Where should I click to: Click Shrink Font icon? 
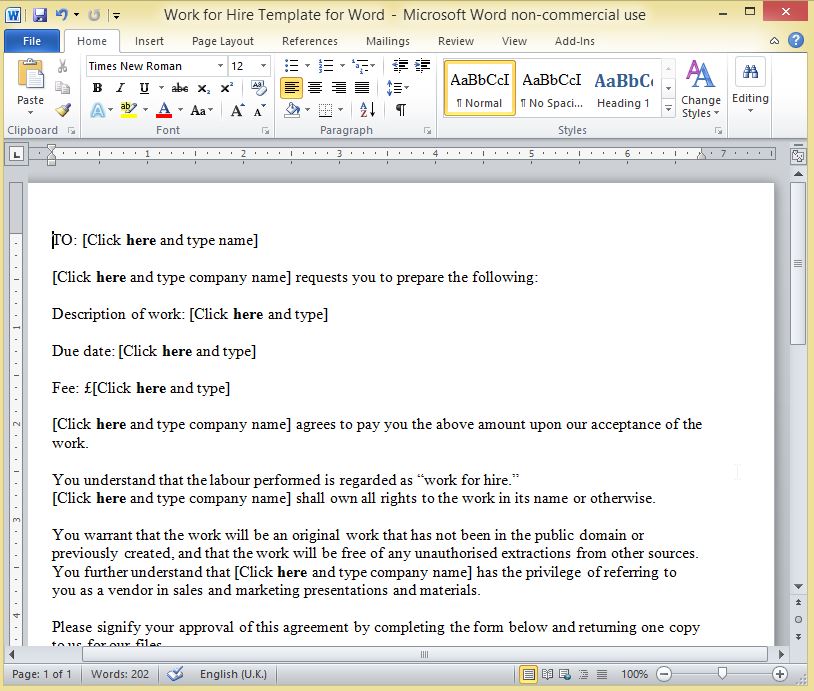coord(259,110)
